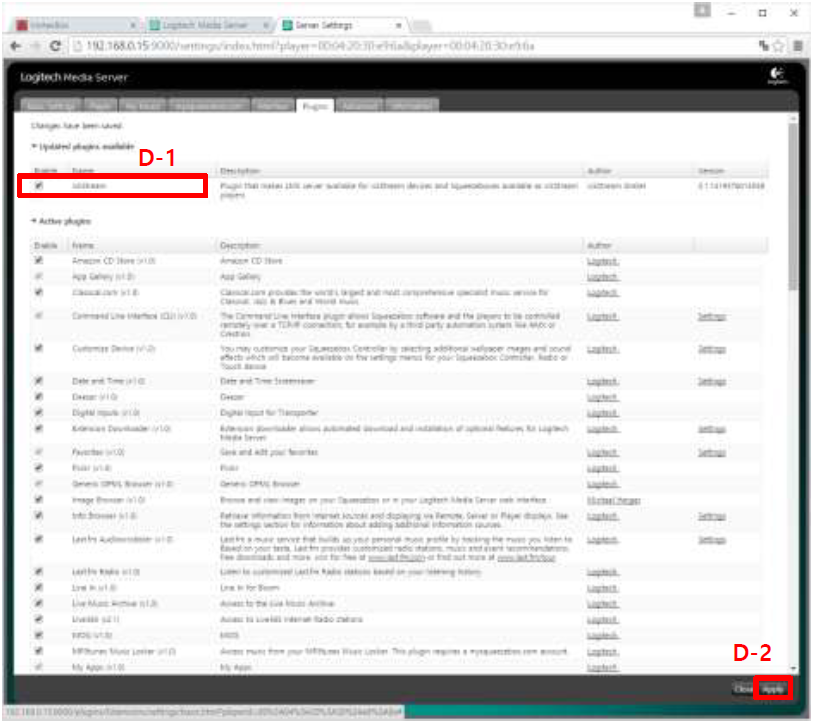Screen dimensions: 815x724
Task: Toggle the Date and Time plugin checkbox
Action: coord(39,382)
